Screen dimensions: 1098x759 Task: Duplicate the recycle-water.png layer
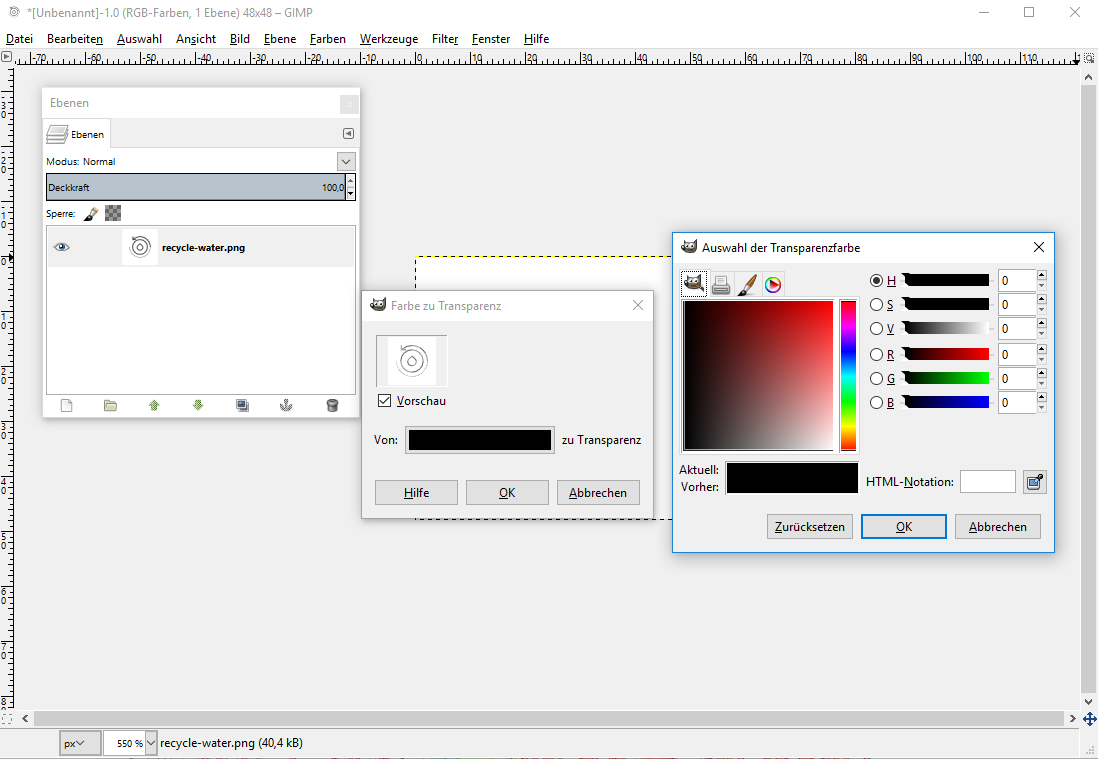(242, 405)
